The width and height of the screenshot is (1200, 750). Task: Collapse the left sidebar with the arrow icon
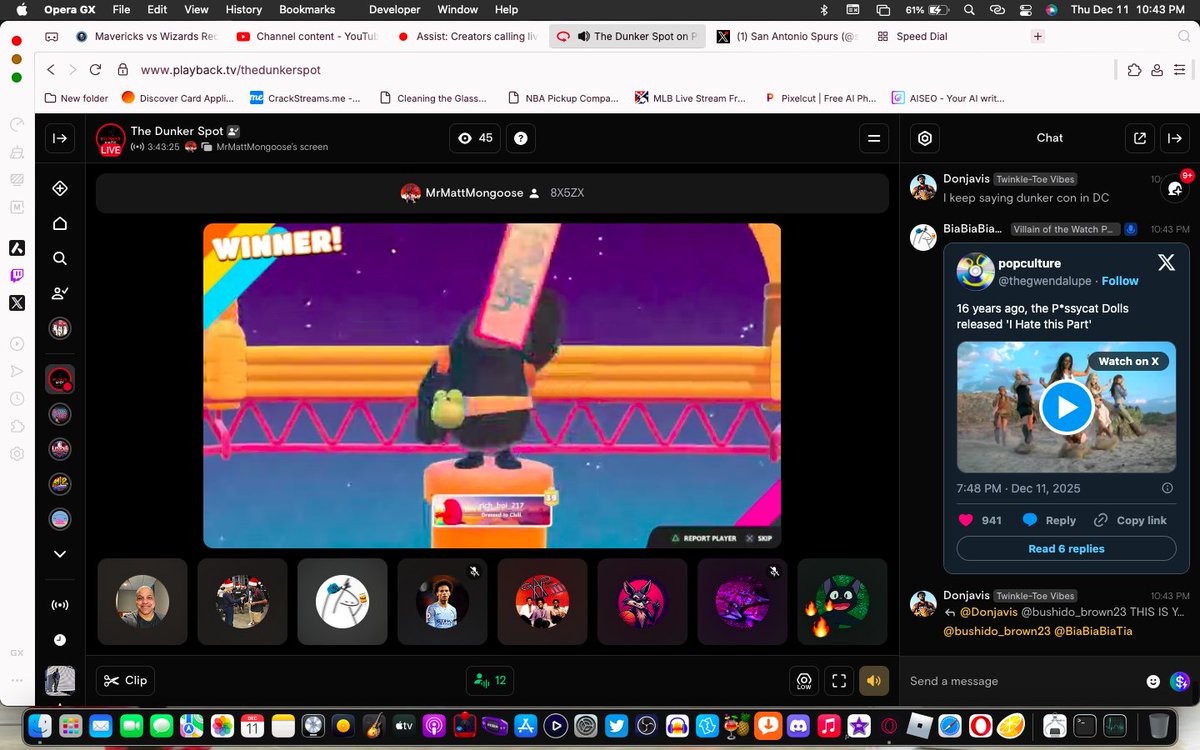(x=60, y=138)
